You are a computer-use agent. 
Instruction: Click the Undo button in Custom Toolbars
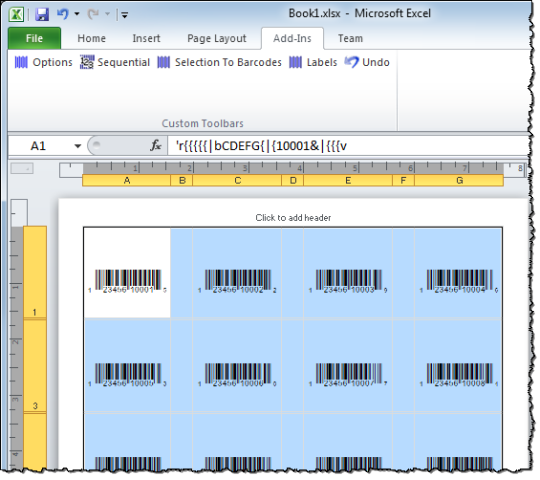tap(367, 62)
